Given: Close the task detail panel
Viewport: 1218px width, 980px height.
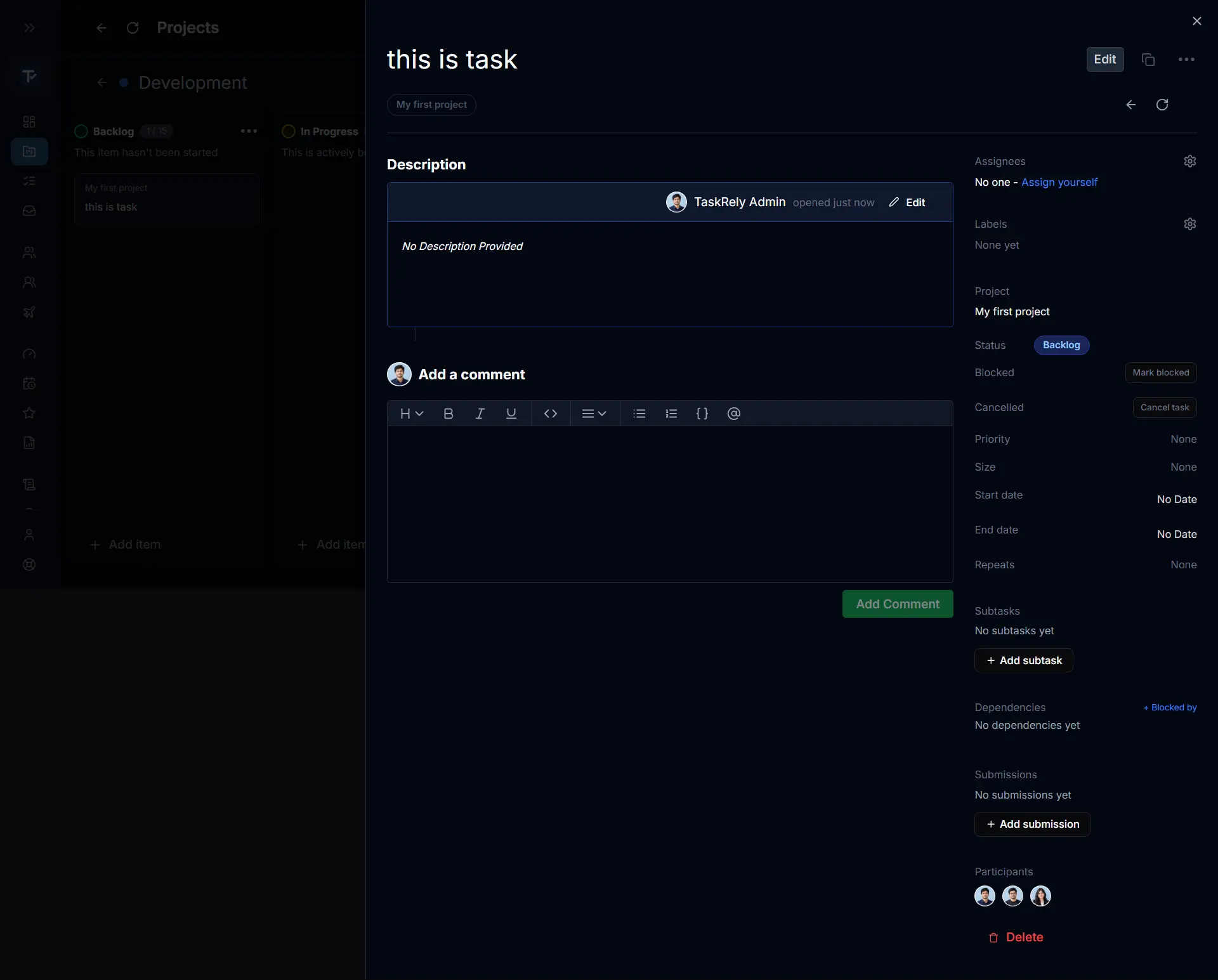Looking at the screenshot, I should coord(1197,21).
